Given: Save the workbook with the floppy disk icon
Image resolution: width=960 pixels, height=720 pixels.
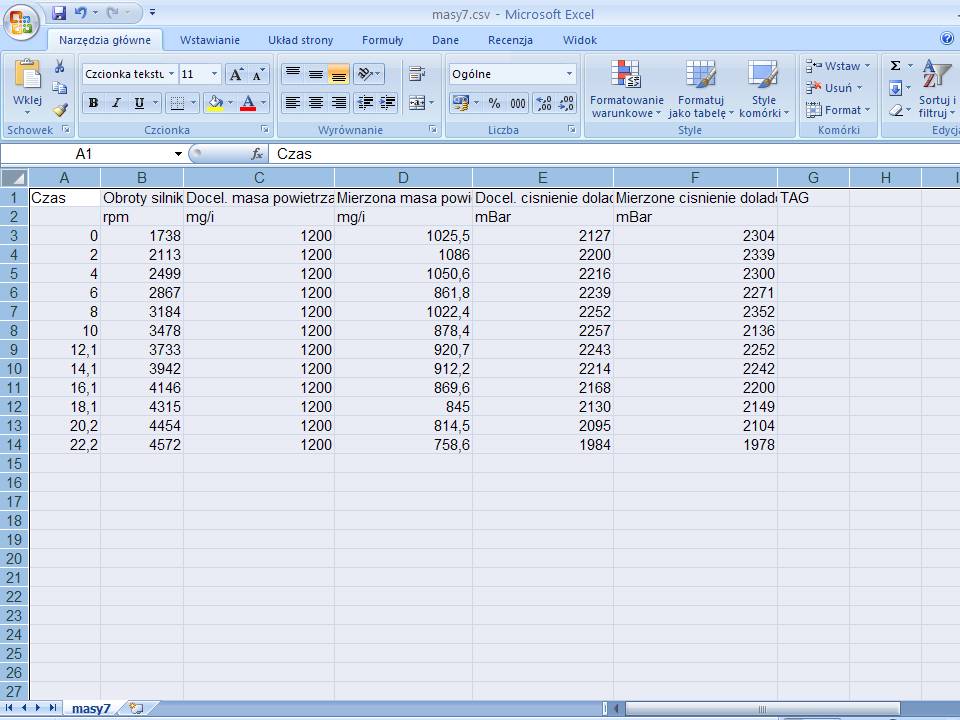Looking at the screenshot, I should click(x=59, y=13).
